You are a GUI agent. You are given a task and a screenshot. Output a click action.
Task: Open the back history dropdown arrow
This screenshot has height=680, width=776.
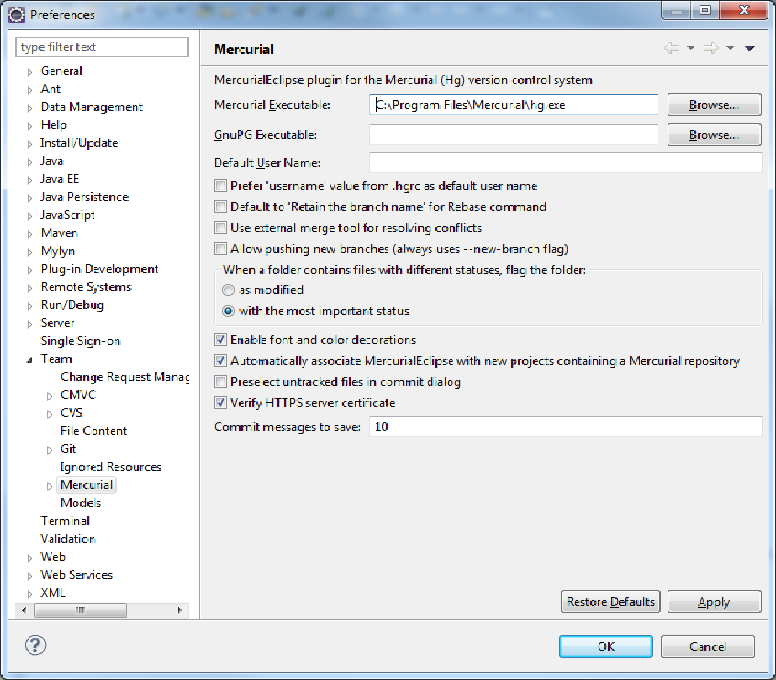click(690, 48)
